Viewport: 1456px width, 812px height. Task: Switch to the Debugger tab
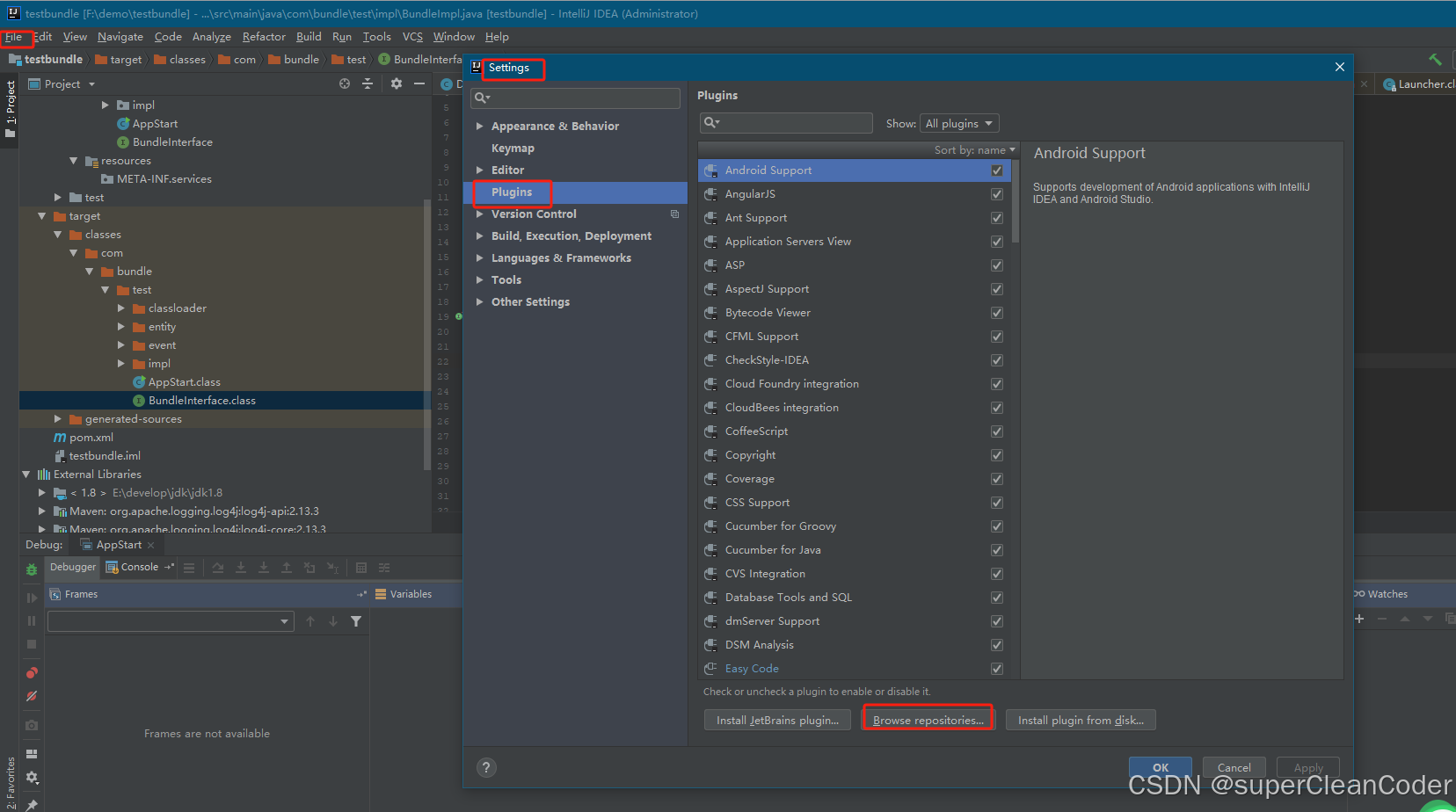[x=72, y=567]
